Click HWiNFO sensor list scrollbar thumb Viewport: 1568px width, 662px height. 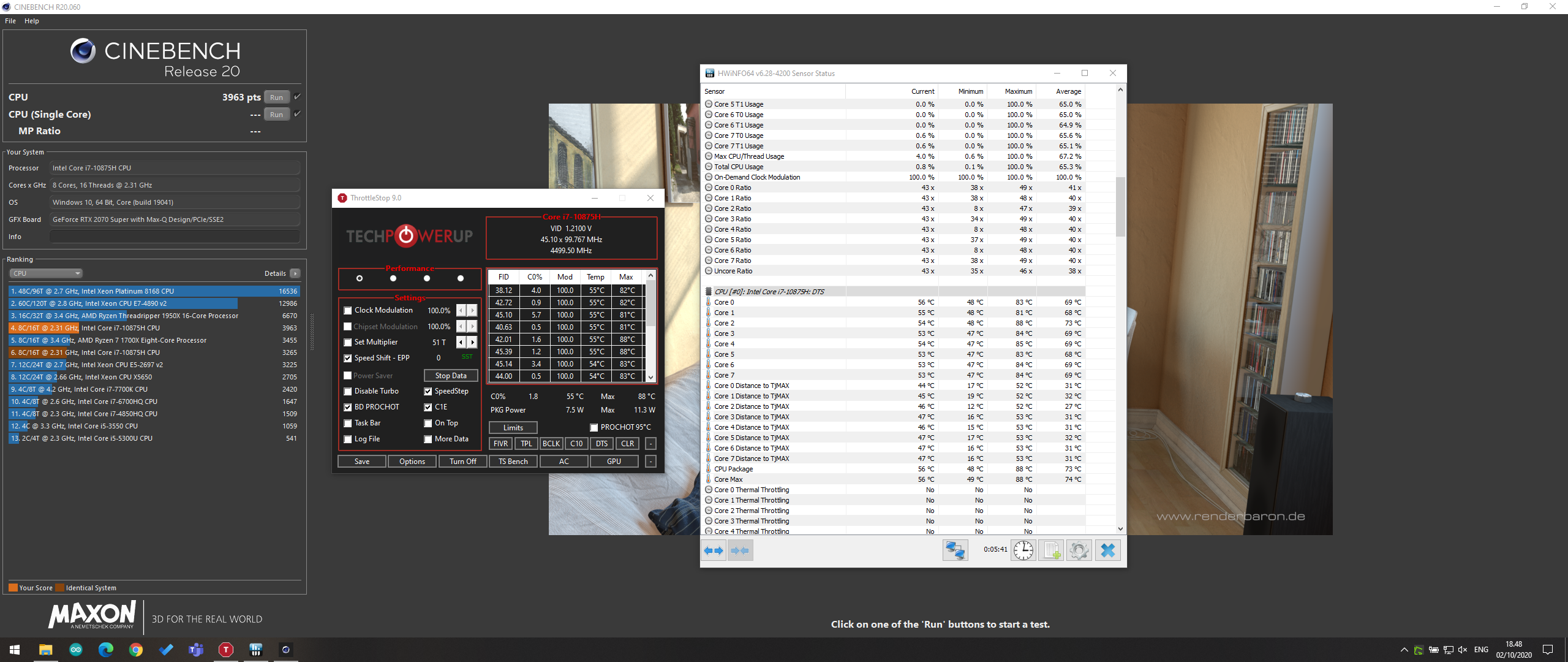pos(1120,207)
